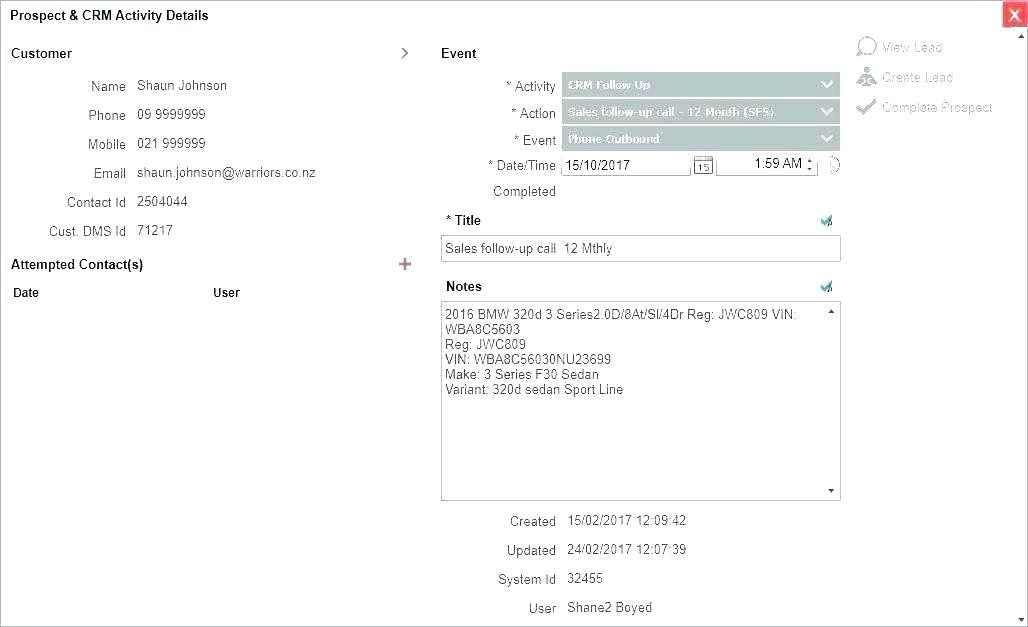Click the Complete Prospect checkmark icon

[x=866, y=107]
